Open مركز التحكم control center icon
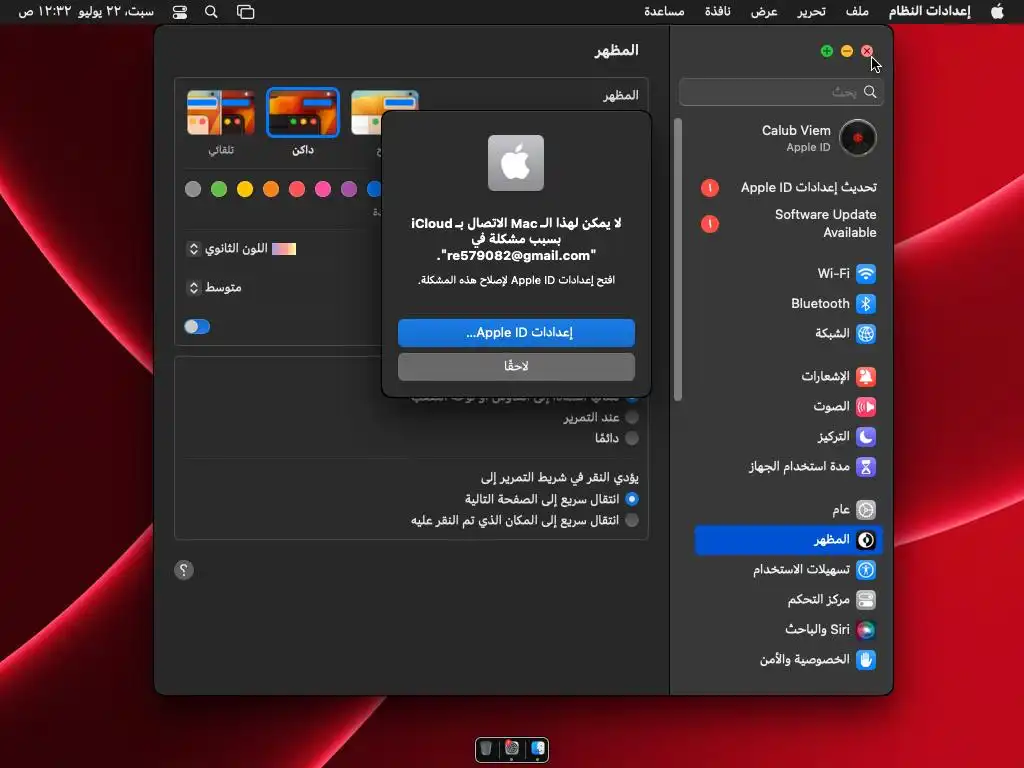The image size is (1024, 768). 865,600
